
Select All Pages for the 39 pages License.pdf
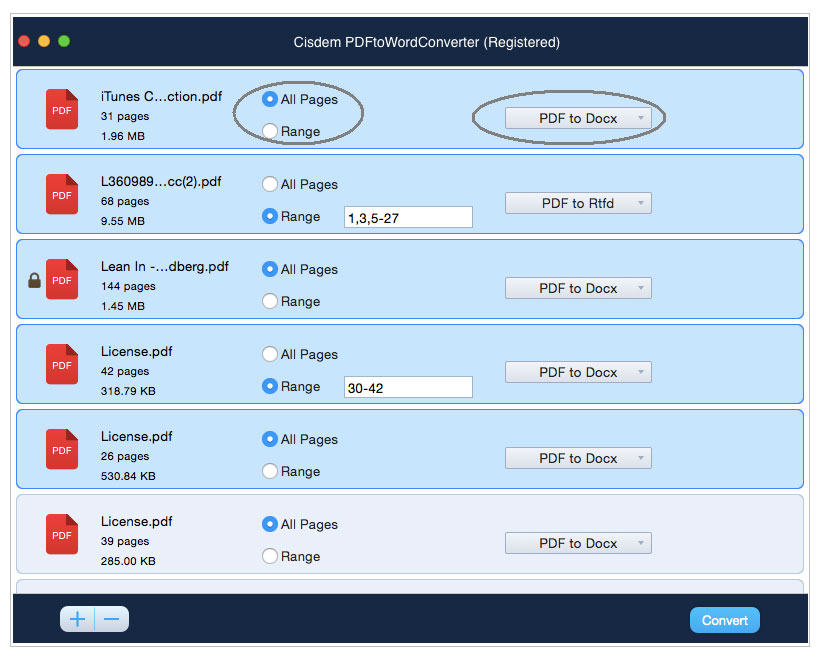coord(270,524)
